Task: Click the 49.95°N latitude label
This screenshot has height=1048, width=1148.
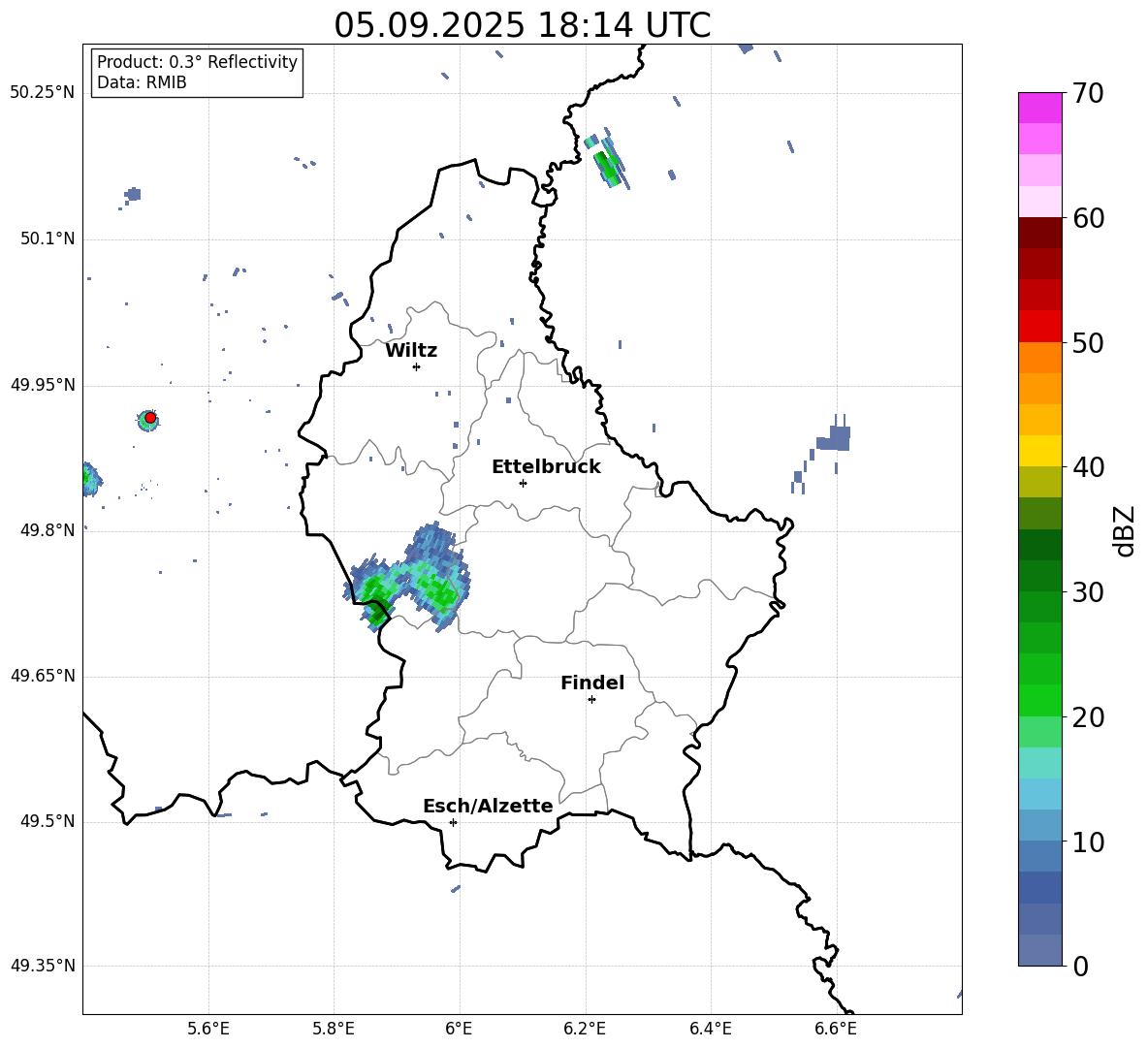Action: pos(43,385)
